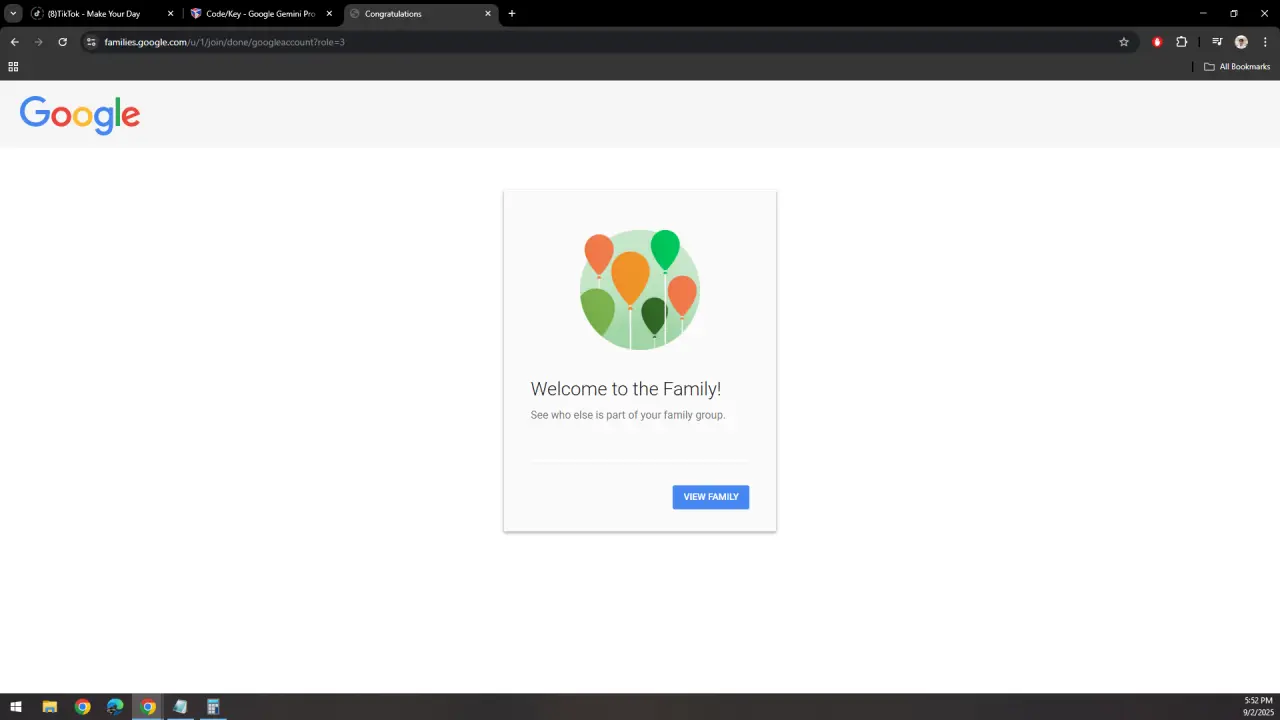Reload the current page
The height and width of the screenshot is (720, 1280).
[x=62, y=42]
